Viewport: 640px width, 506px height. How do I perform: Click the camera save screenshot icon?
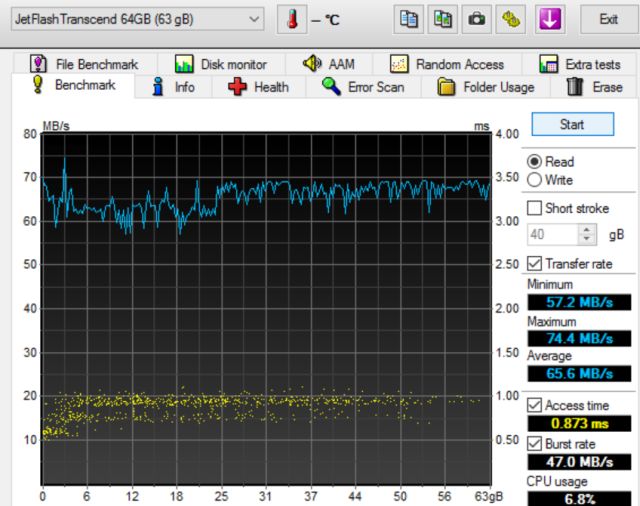click(x=477, y=19)
